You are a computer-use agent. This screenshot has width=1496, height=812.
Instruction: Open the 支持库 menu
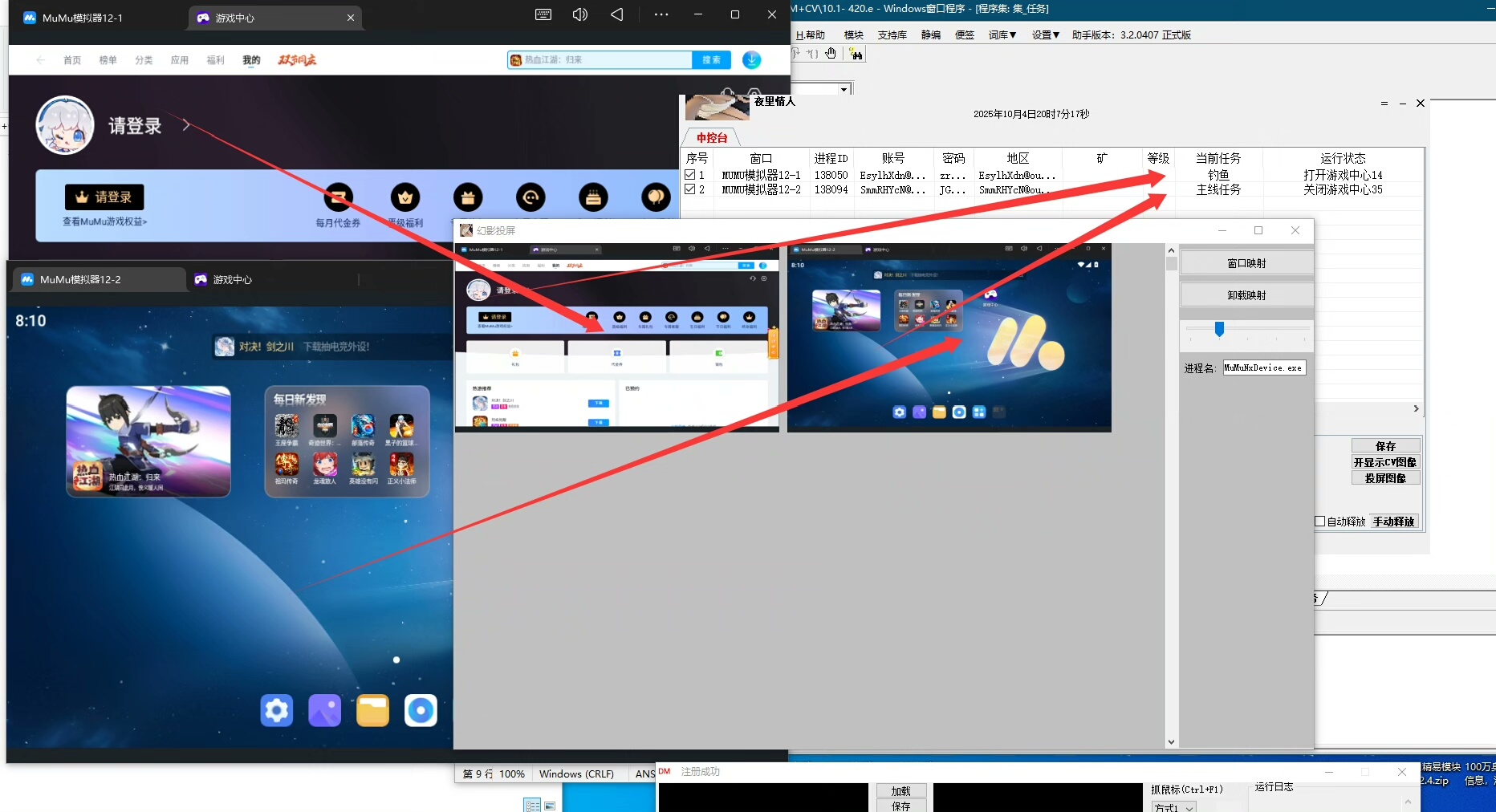tap(892, 35)
